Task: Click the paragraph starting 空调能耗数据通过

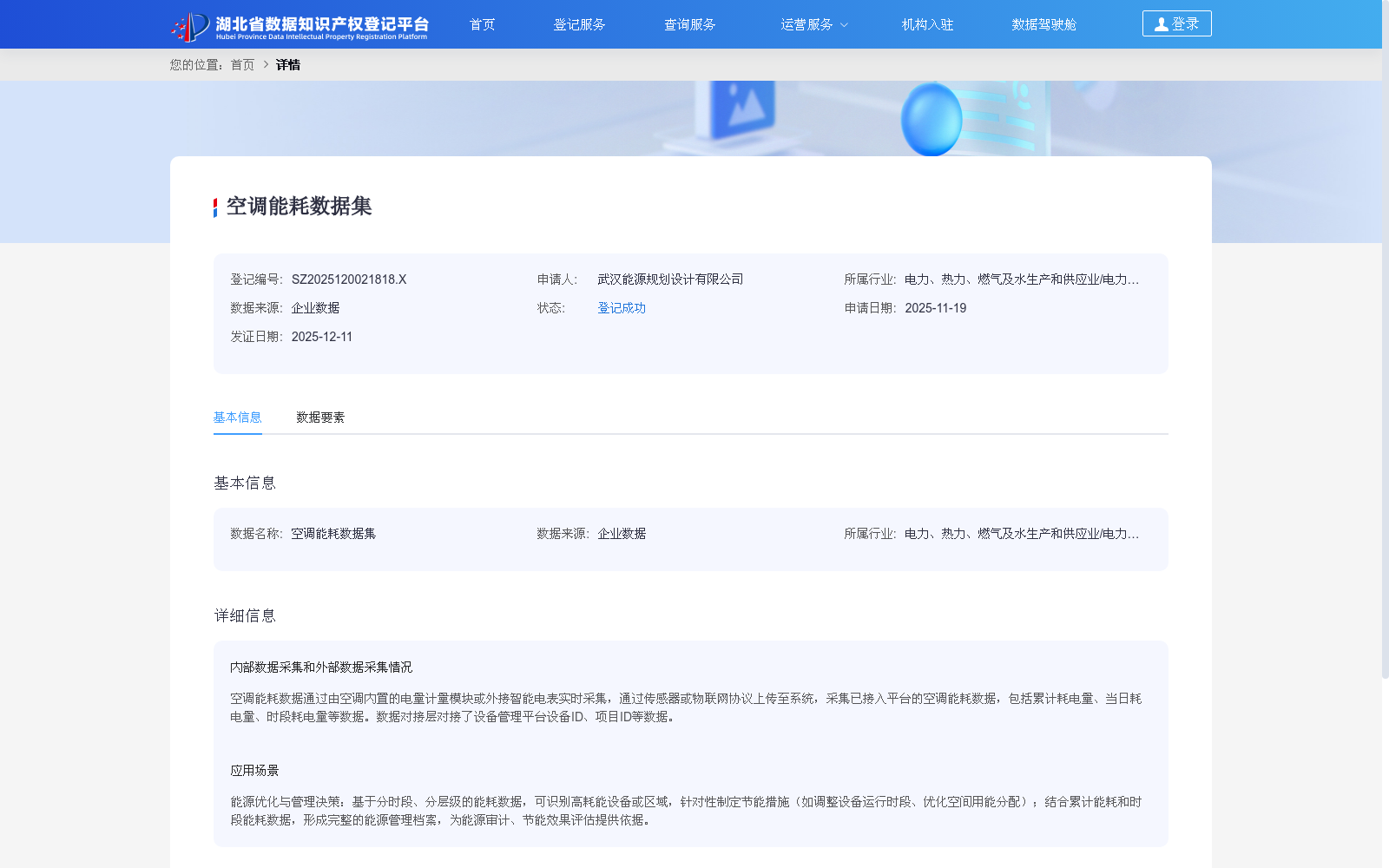Action: tap(686, 707)
